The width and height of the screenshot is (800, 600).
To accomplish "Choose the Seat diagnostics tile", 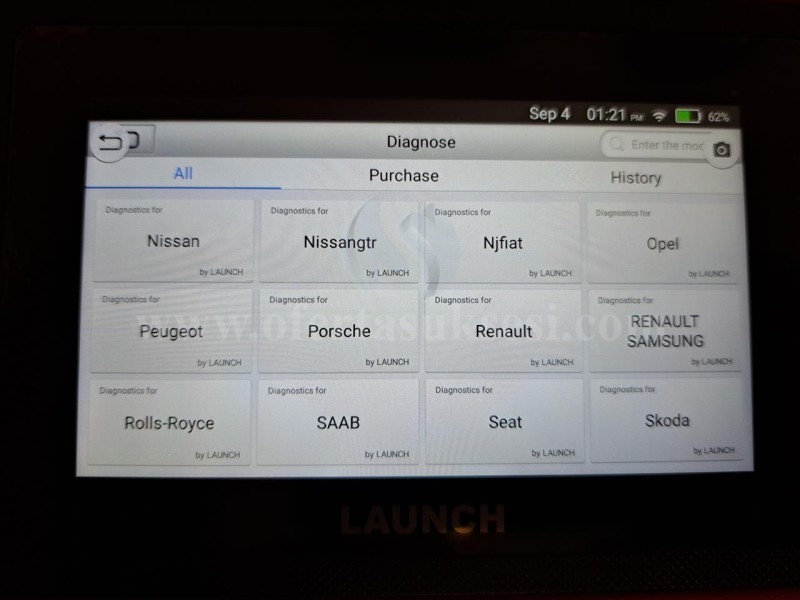I will point(505,421).
